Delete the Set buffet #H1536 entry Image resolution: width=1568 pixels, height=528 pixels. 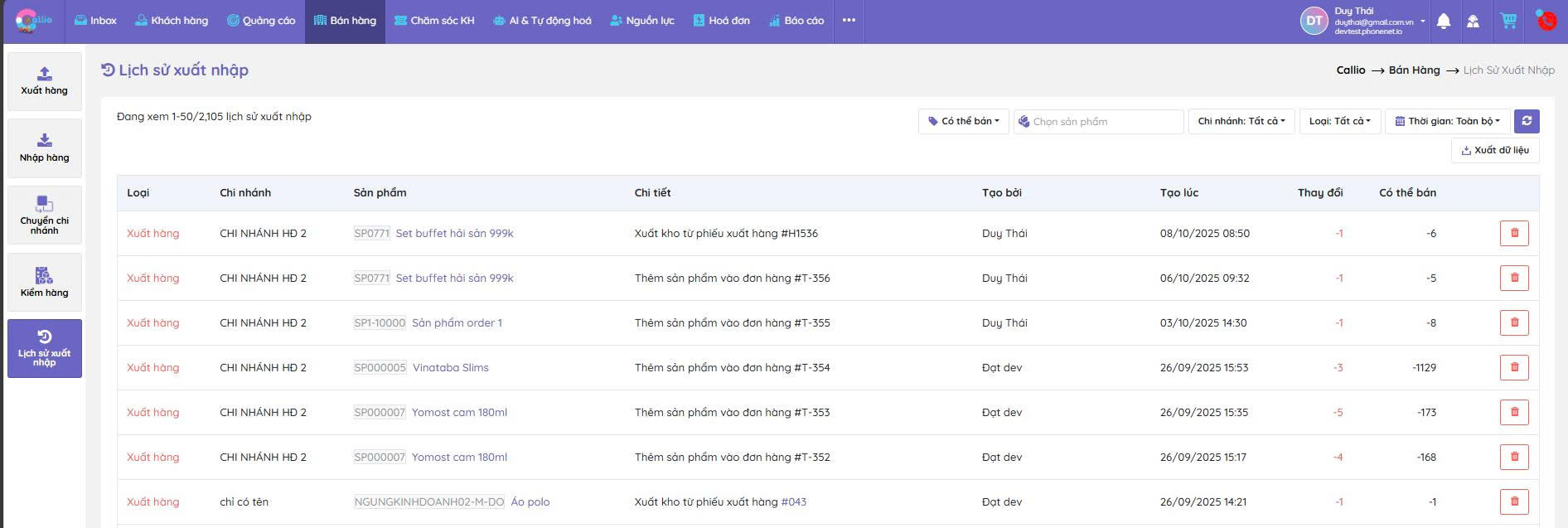(x=1514, y=234)
